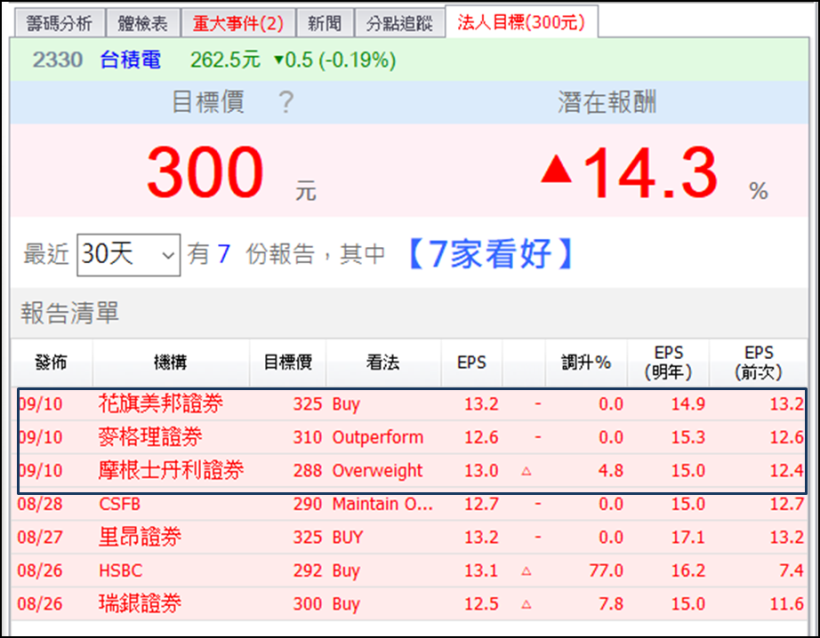Click the 【7家看好】 summary text
Screen dimensions: 820x638
[492, 254]
